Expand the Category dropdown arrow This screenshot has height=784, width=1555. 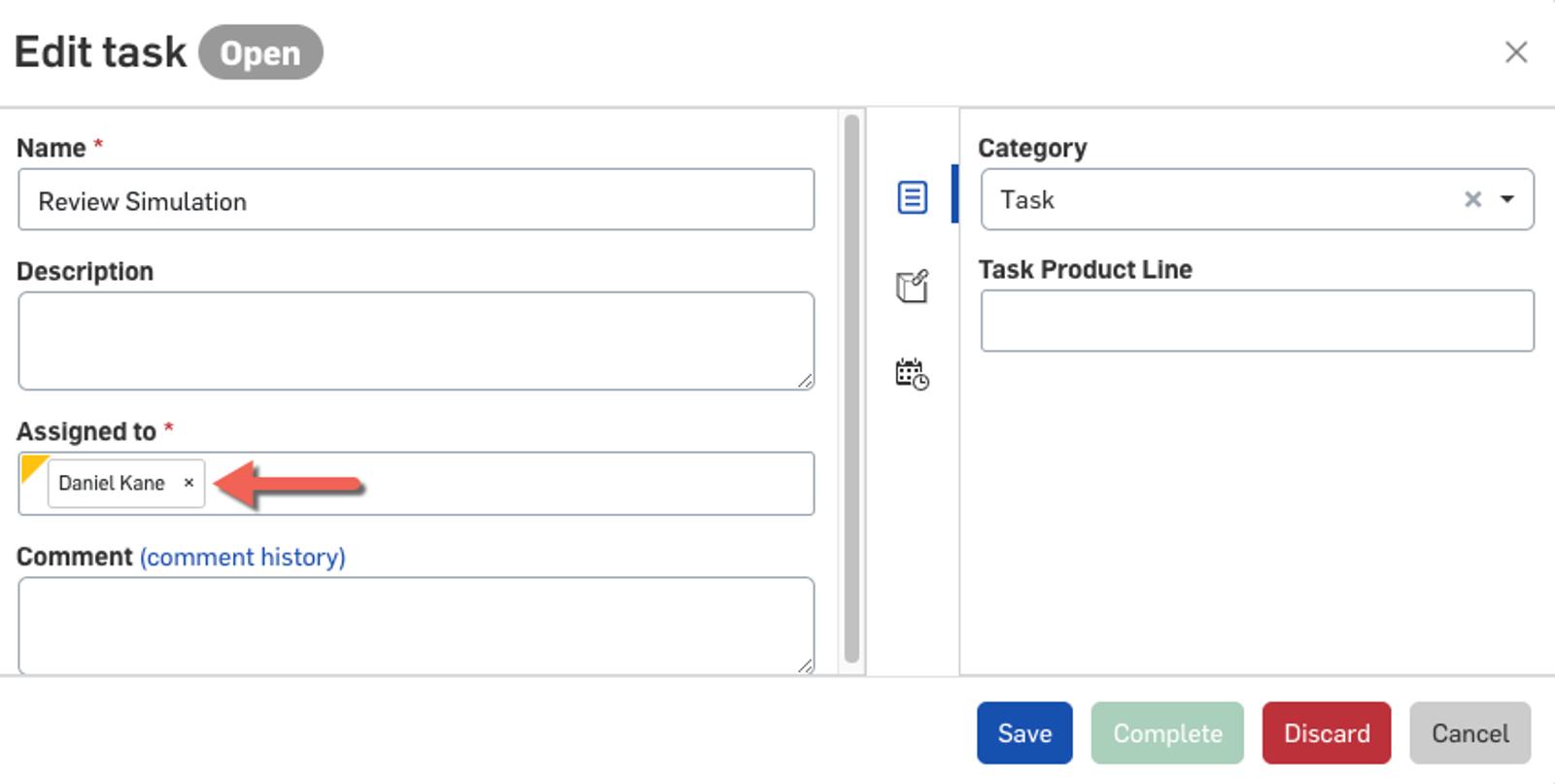1507,199
